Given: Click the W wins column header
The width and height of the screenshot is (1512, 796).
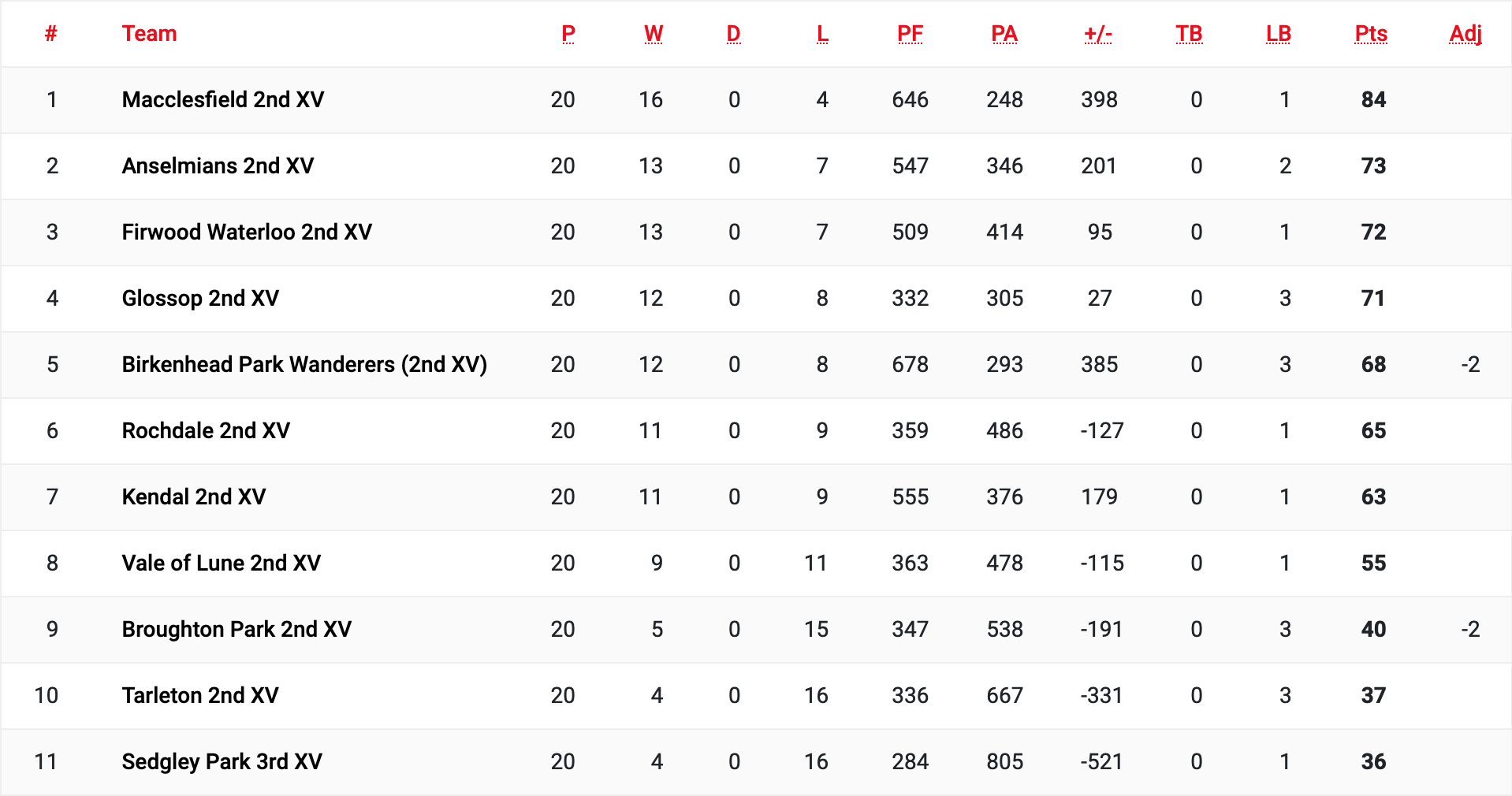Looking at the screenshot, I should pos(654,34).
